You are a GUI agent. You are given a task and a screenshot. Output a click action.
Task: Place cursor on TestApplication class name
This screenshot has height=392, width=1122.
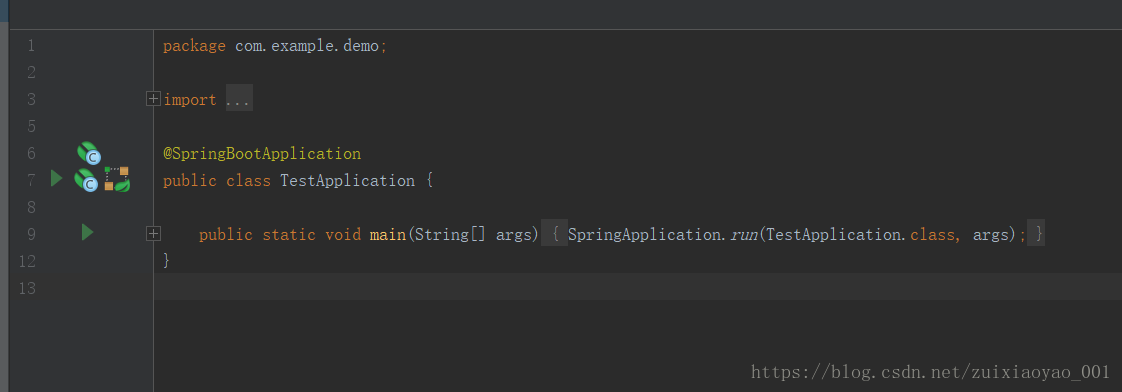[x=347, y=180]
